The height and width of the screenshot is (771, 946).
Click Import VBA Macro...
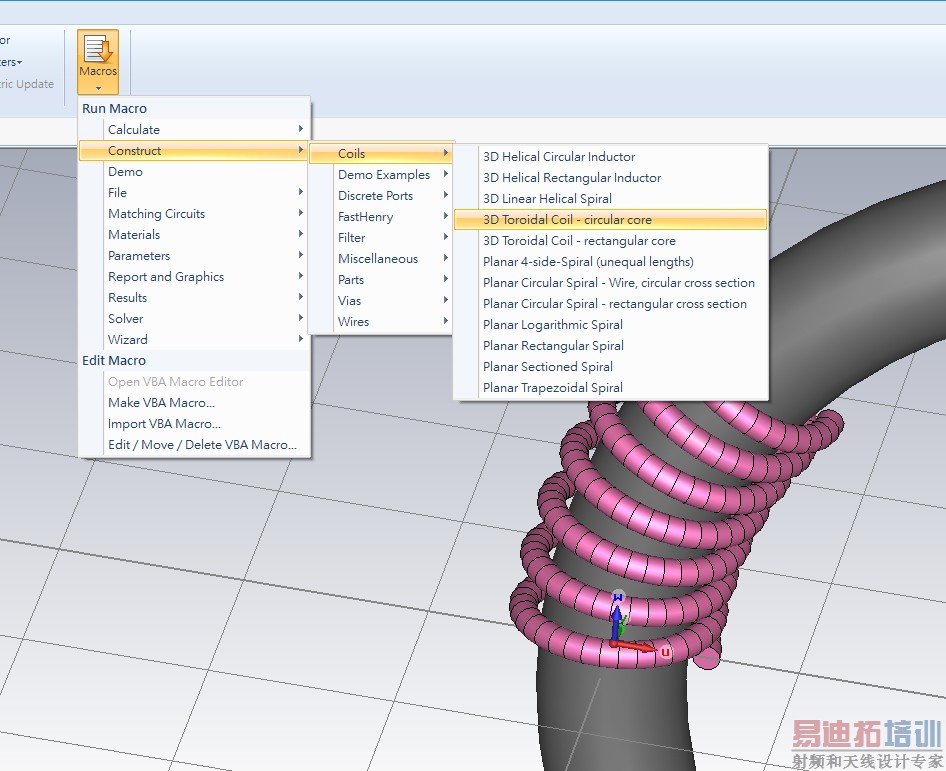click(194, 424)
